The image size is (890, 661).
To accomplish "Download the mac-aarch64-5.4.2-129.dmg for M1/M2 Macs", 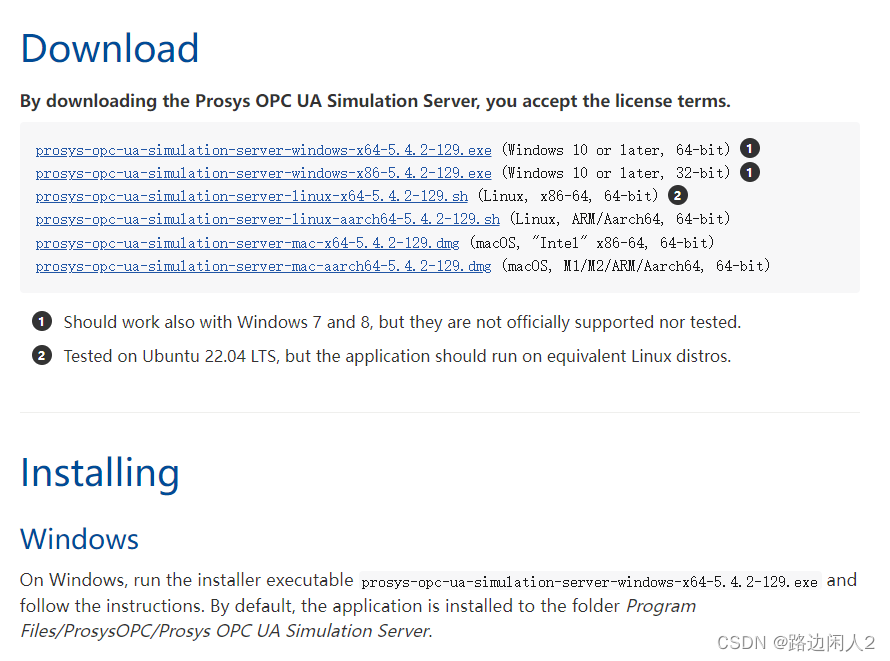I will coord(262,266).
